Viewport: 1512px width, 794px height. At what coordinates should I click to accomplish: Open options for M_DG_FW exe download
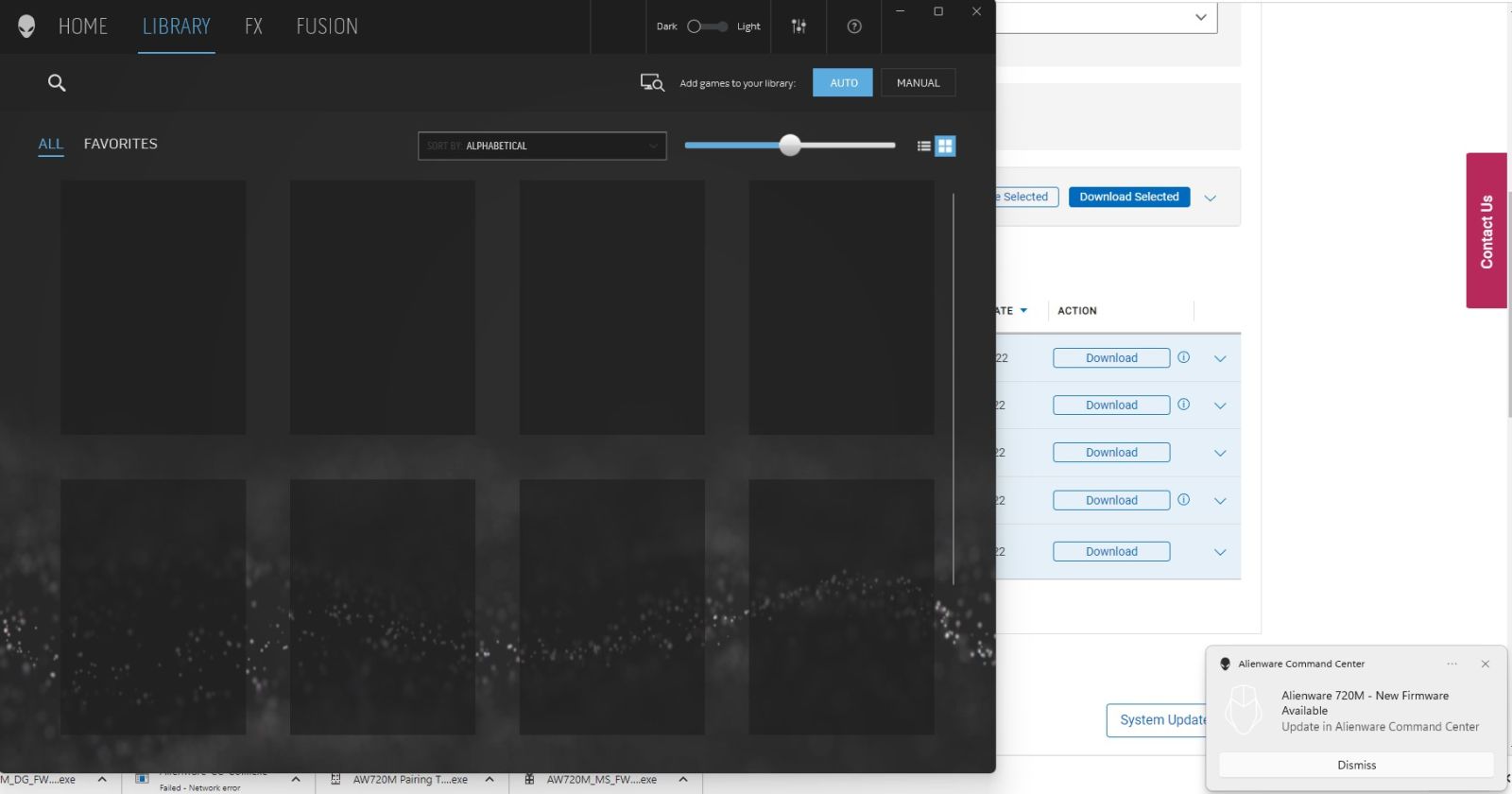(x=102, y=780)
